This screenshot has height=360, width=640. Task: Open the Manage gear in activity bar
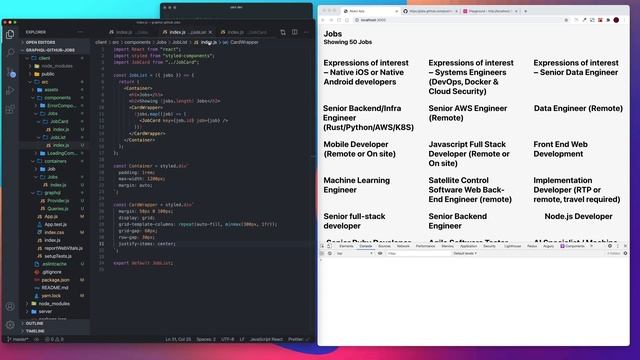click(10, 325)
